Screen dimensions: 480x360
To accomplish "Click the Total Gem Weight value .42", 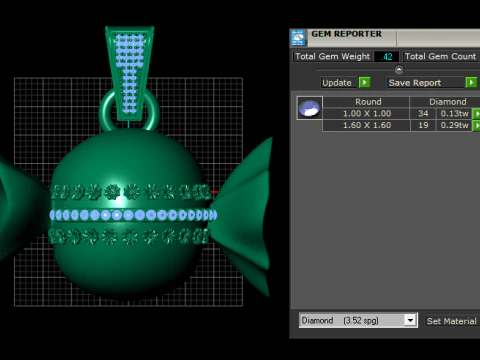I will [x=386, y=56].
